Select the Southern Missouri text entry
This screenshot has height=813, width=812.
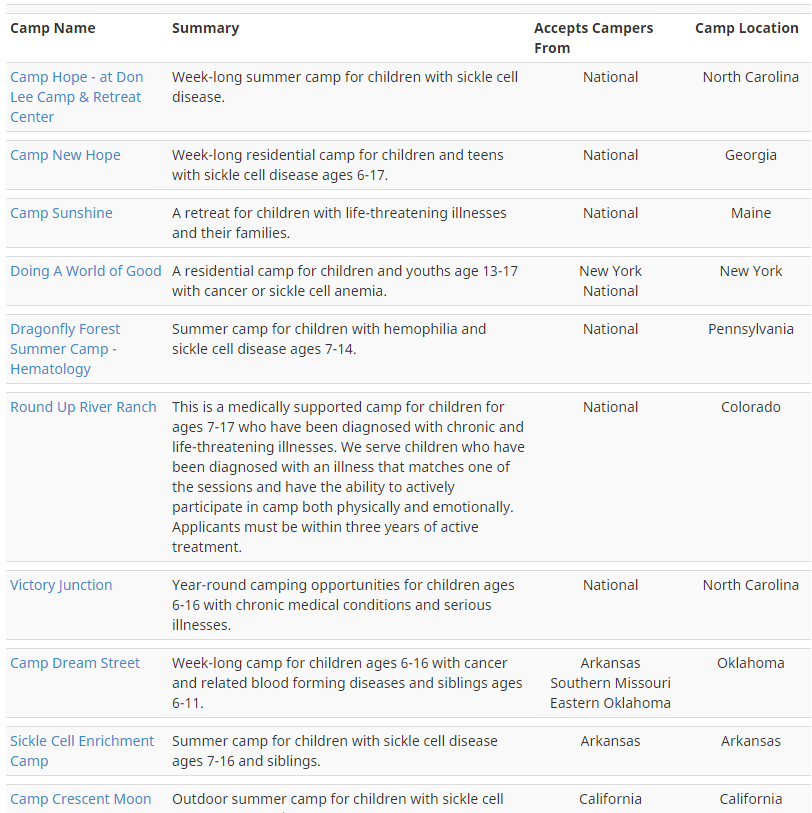click(x=610, y=683)
